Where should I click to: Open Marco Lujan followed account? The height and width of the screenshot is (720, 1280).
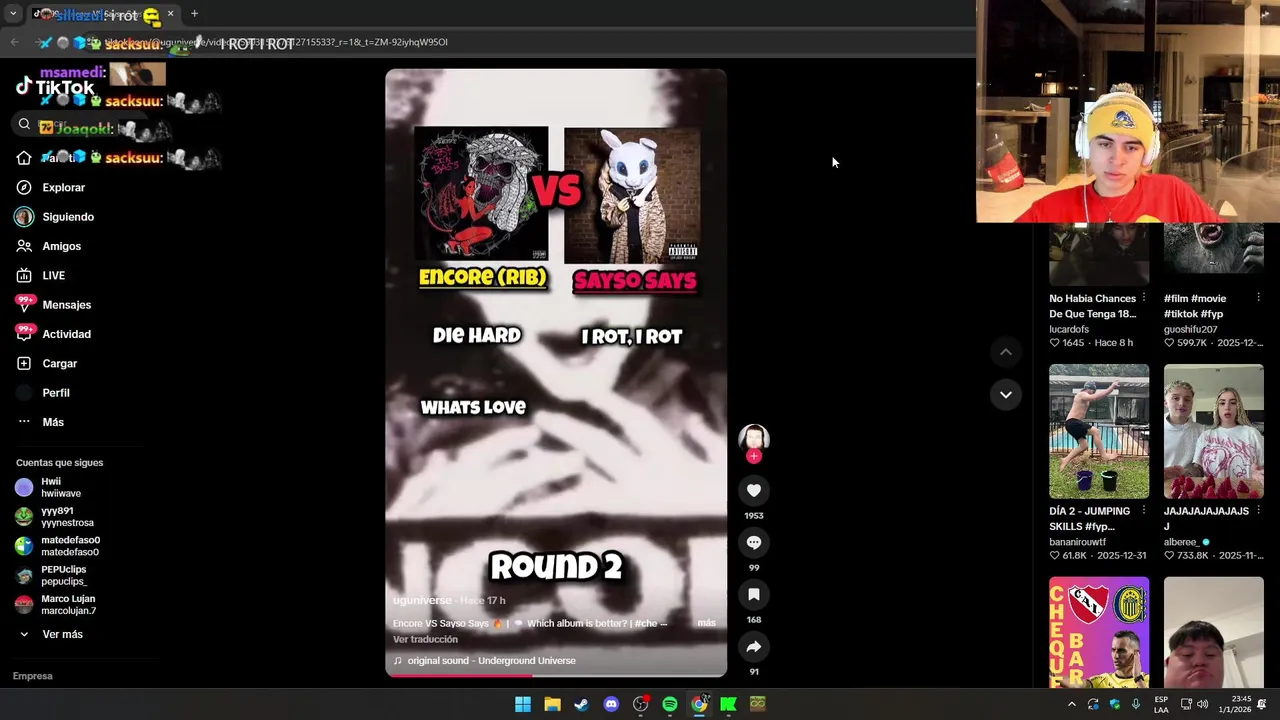click(68, 605)
